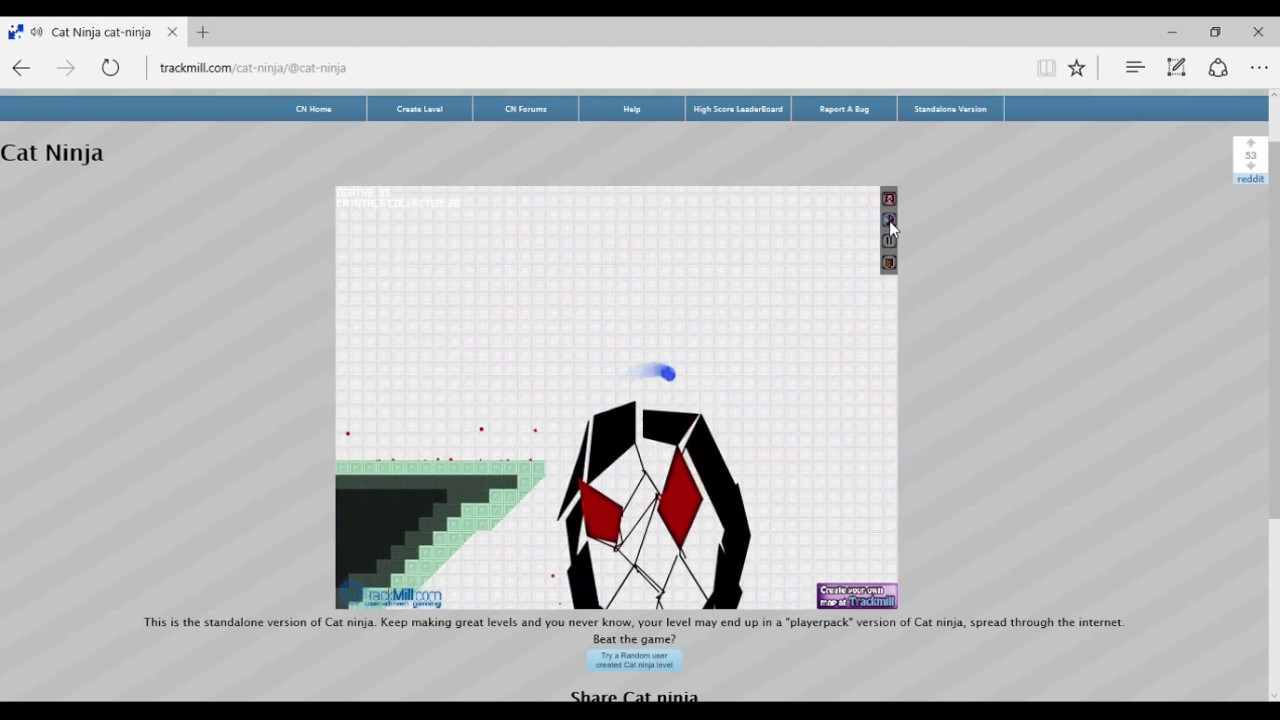
Task: Open High Score LeaderBoard menu item
Action: pyautogui.click(x=738, y=109)
